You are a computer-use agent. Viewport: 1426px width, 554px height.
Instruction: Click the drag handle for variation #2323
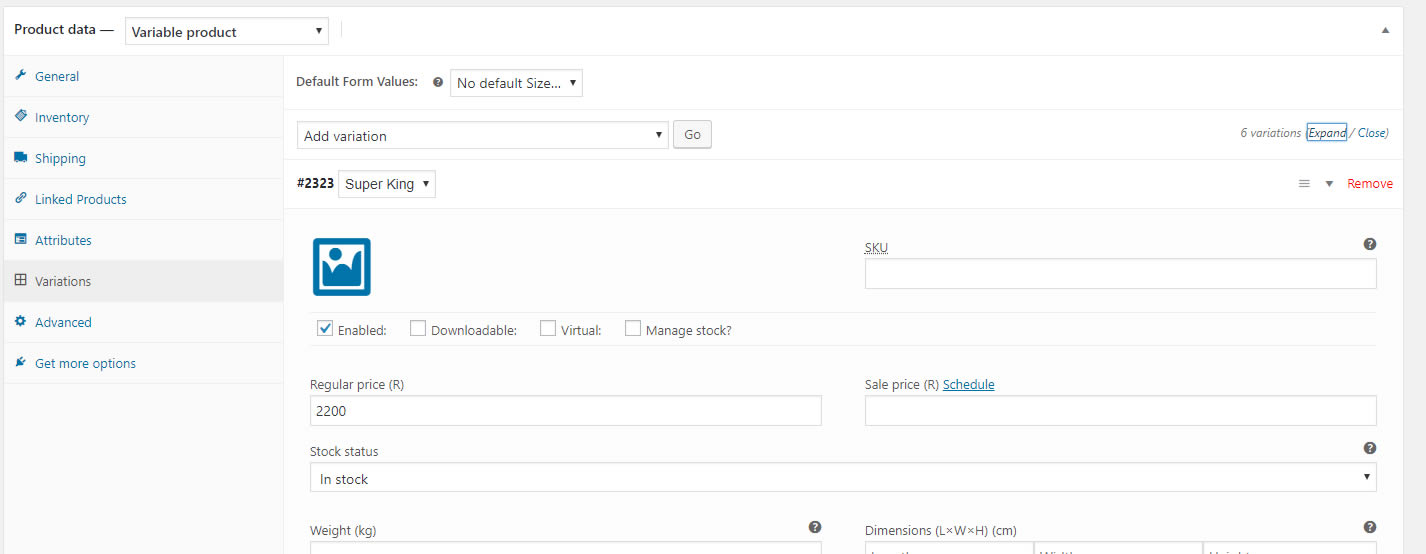[x=1304, y=184]
